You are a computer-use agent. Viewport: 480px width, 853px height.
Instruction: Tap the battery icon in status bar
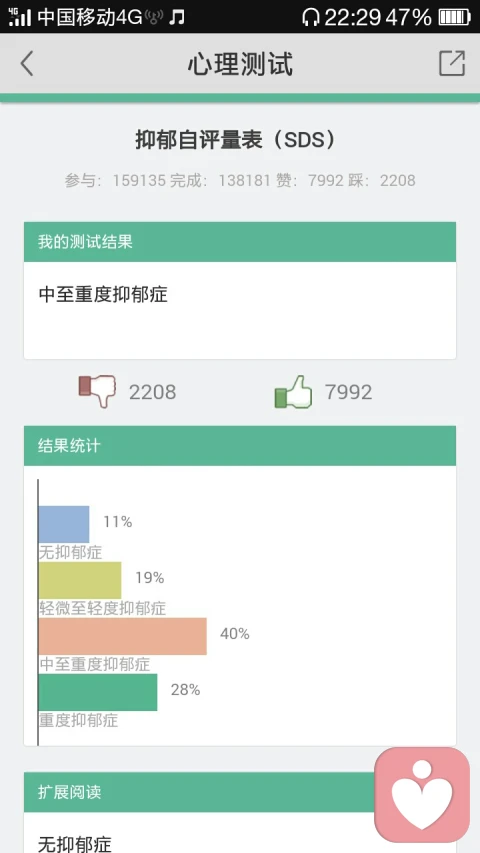[x=454, y=17]
